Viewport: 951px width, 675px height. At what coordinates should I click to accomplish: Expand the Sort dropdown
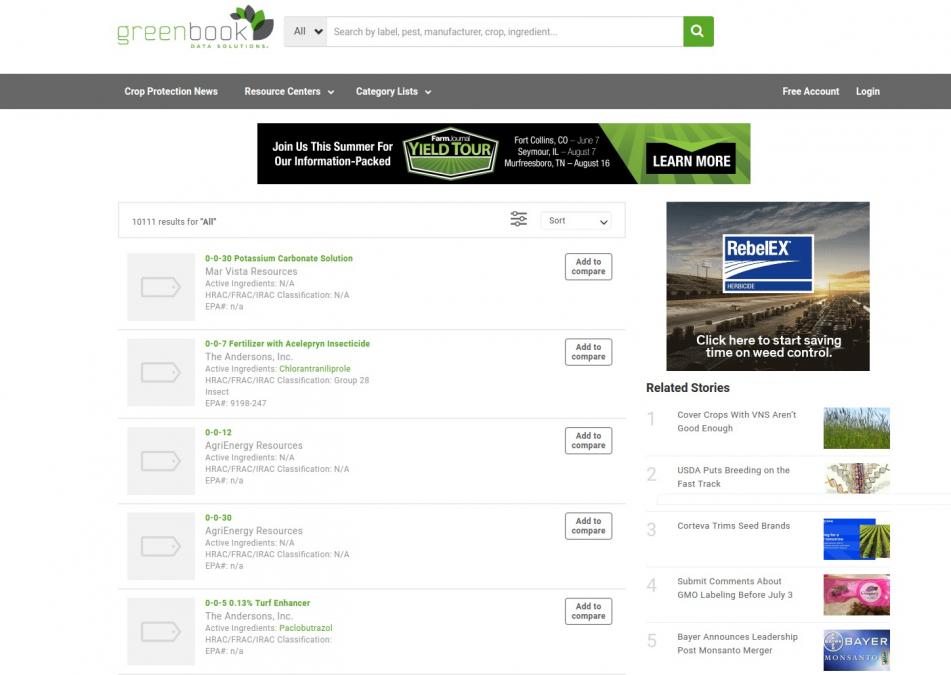click(x=576, y=221)
